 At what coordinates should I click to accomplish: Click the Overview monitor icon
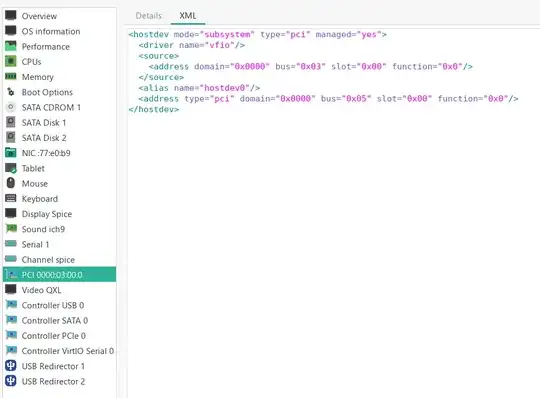(x=11, y=15)
